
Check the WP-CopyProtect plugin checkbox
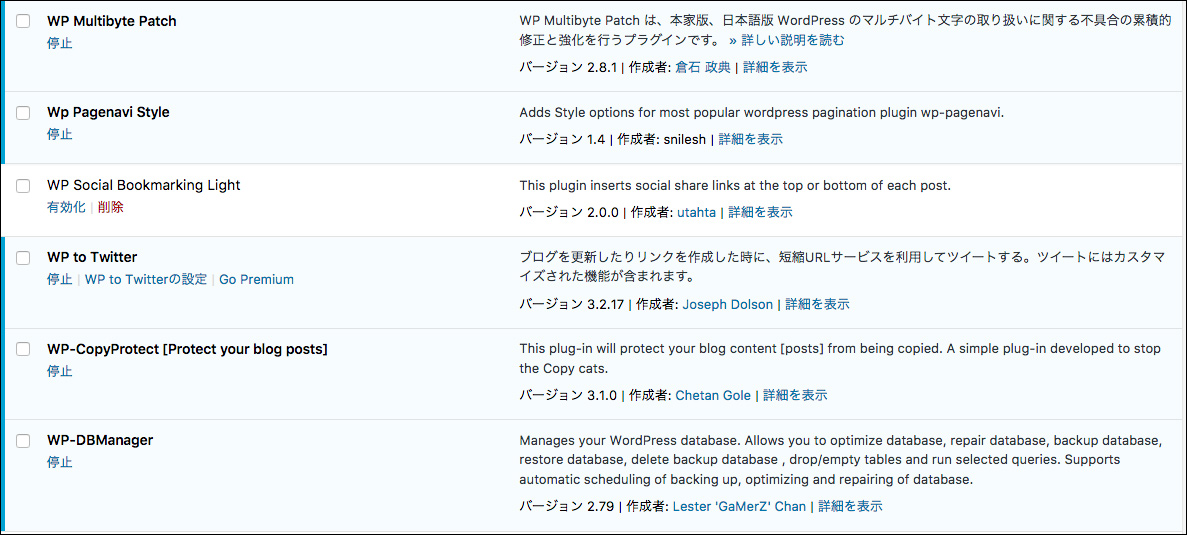23,349
